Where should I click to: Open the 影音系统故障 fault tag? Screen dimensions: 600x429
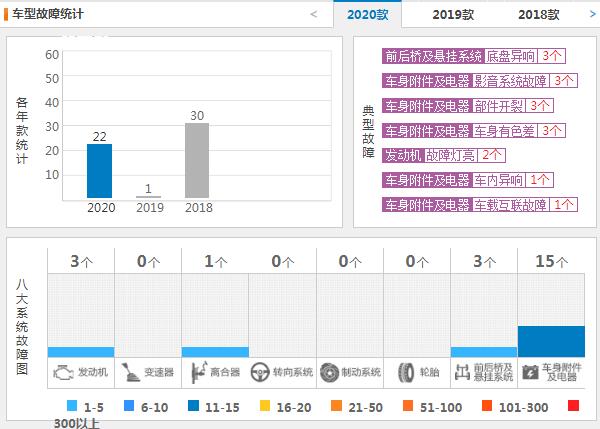510,81
